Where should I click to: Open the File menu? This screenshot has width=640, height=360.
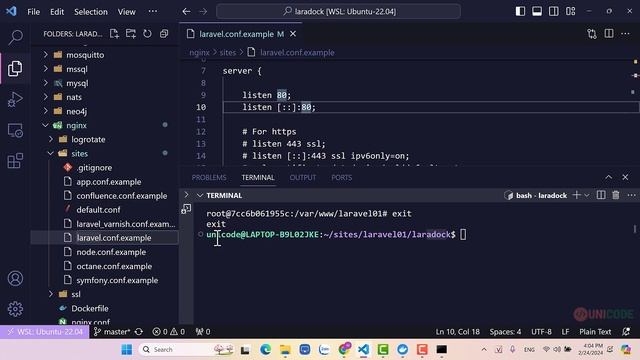[33, 12]
